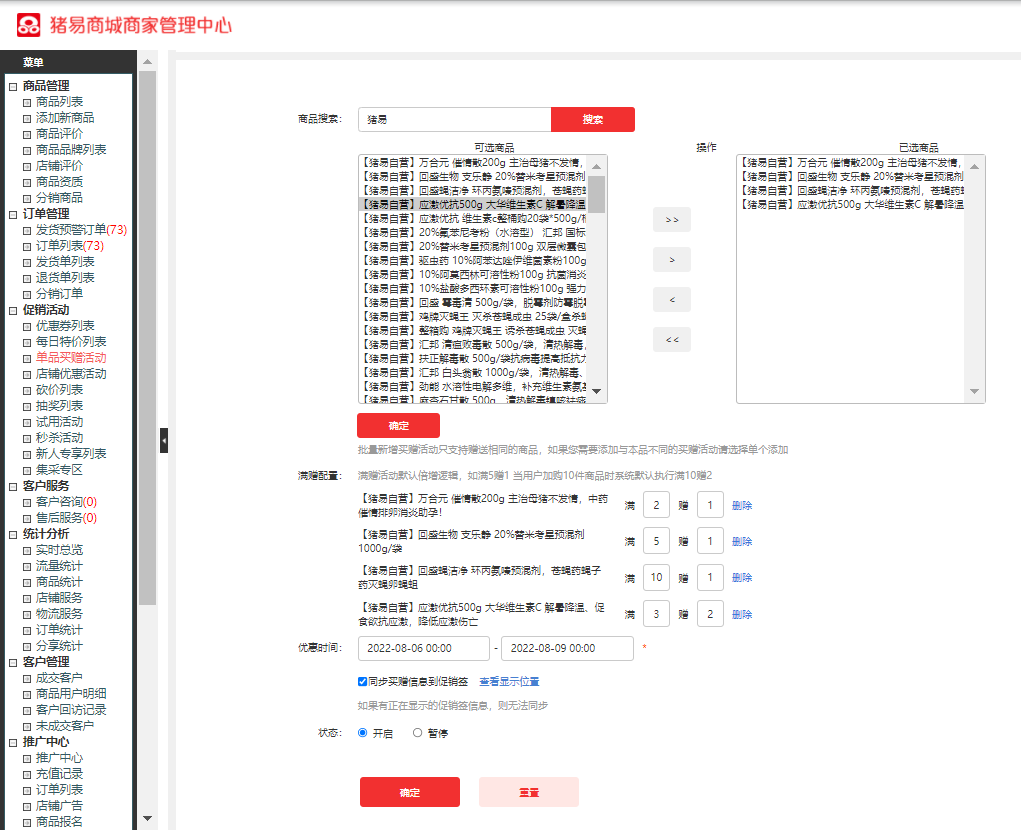
Task: Focus the 商品搜索 input field
Action: pos(455,119)
